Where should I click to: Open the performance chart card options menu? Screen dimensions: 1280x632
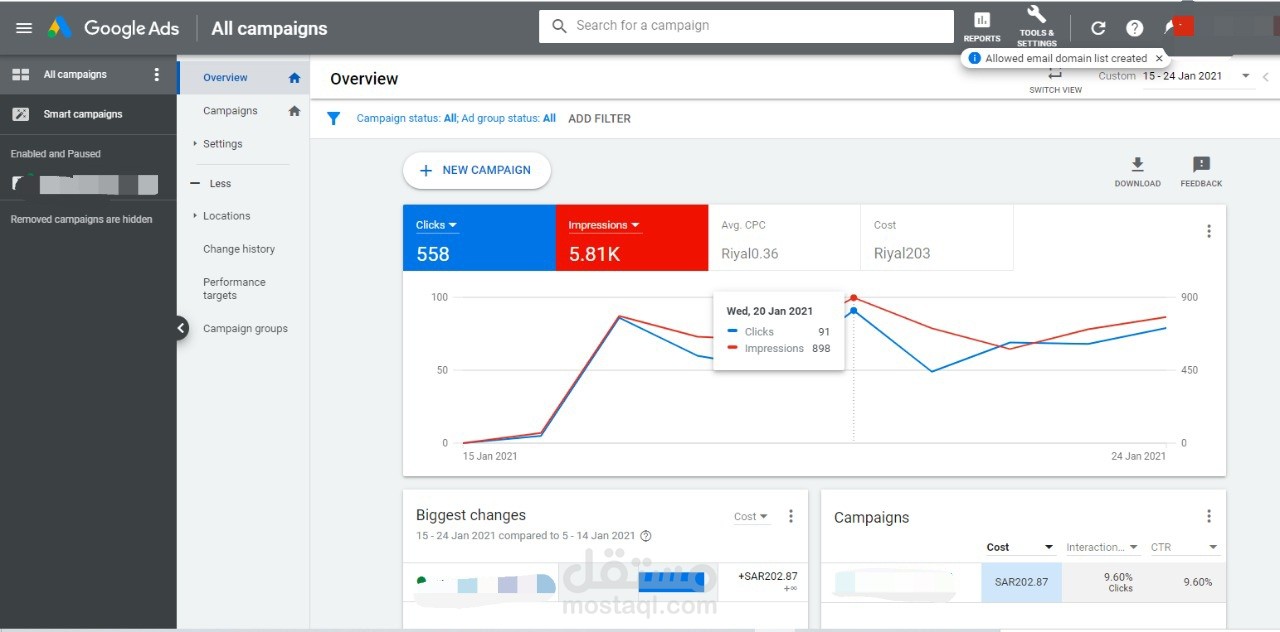click(x=1208, y=231)
